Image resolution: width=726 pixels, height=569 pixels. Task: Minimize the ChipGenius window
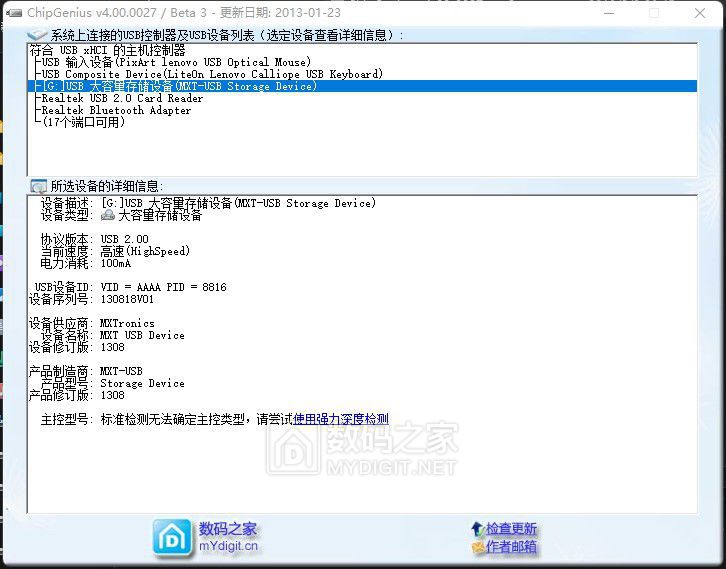[x=609, y=13]
